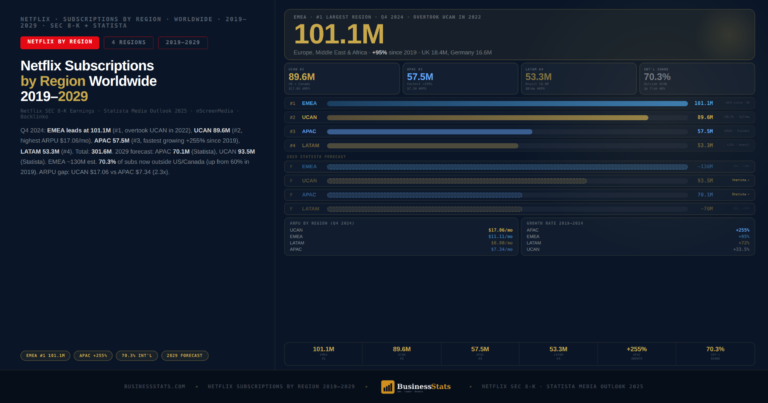Image resolution: width=768 pixels, height=403 pixels.
Task: Click the UCAN 2029 forecast dotted bar
Action: pyautogui.click(x=457, y=181)
